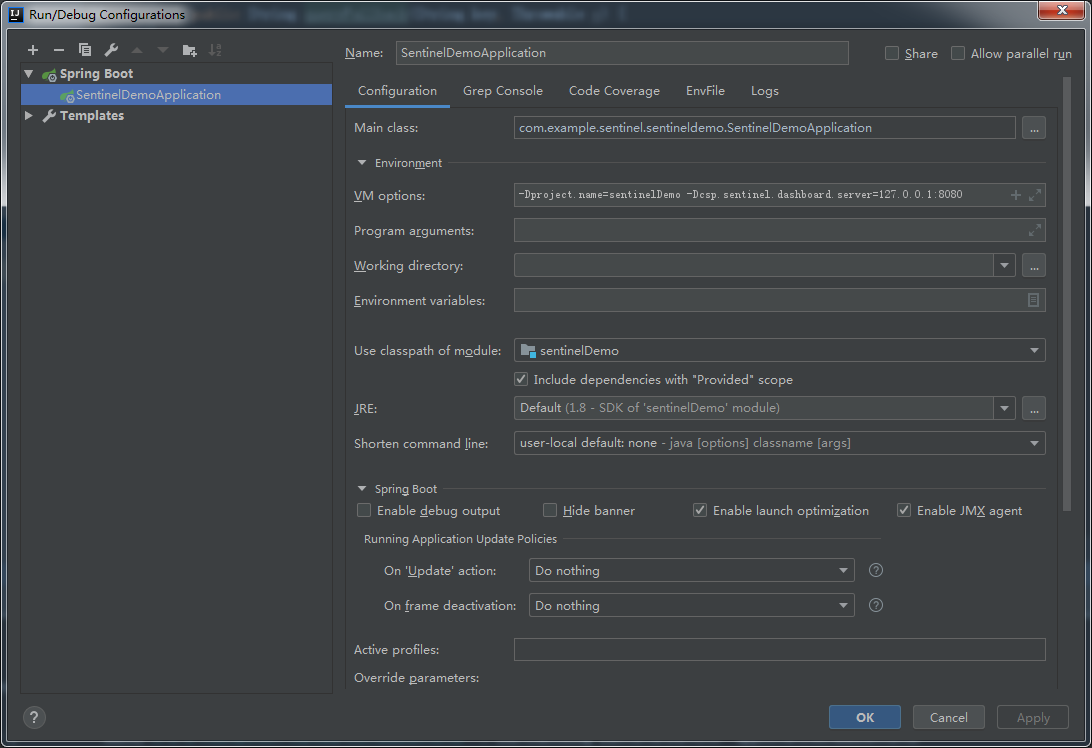Sort configurations alphabetically
The width and height of the screenshot is (1092, 748).
[215, 50]
